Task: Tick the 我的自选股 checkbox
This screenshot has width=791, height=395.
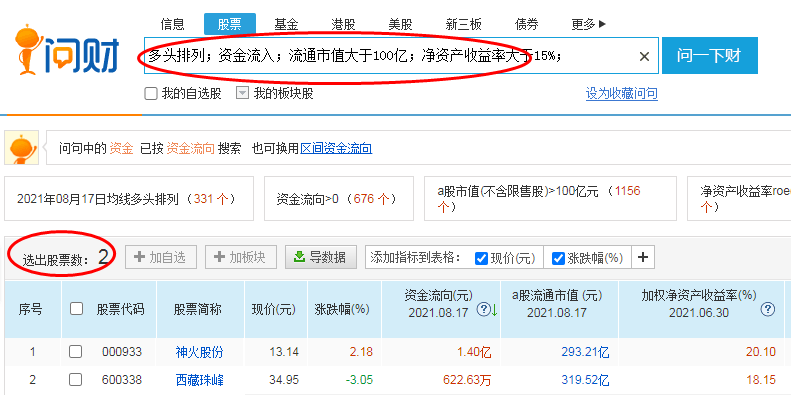Action: click(x=151, y=94)
